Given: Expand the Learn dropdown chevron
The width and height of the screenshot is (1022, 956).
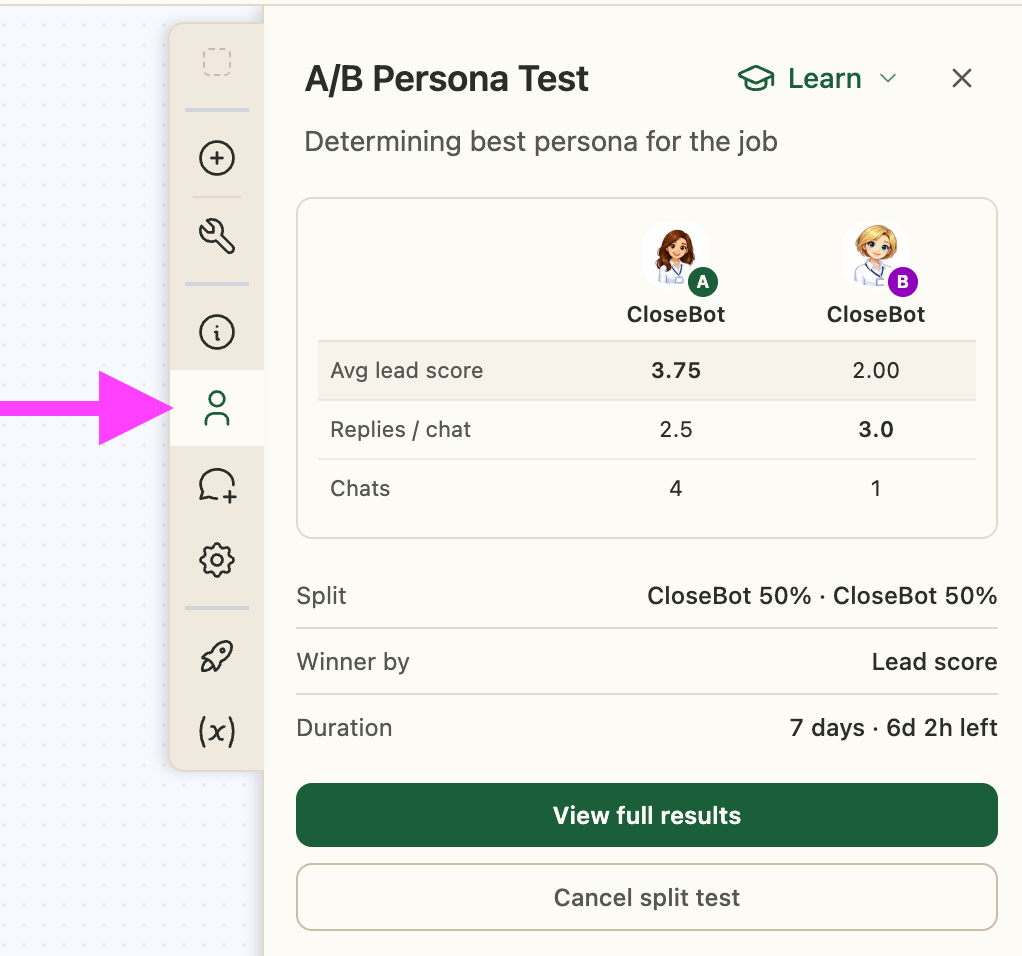Looking at the screenshot, I should [x=888, y=78].
